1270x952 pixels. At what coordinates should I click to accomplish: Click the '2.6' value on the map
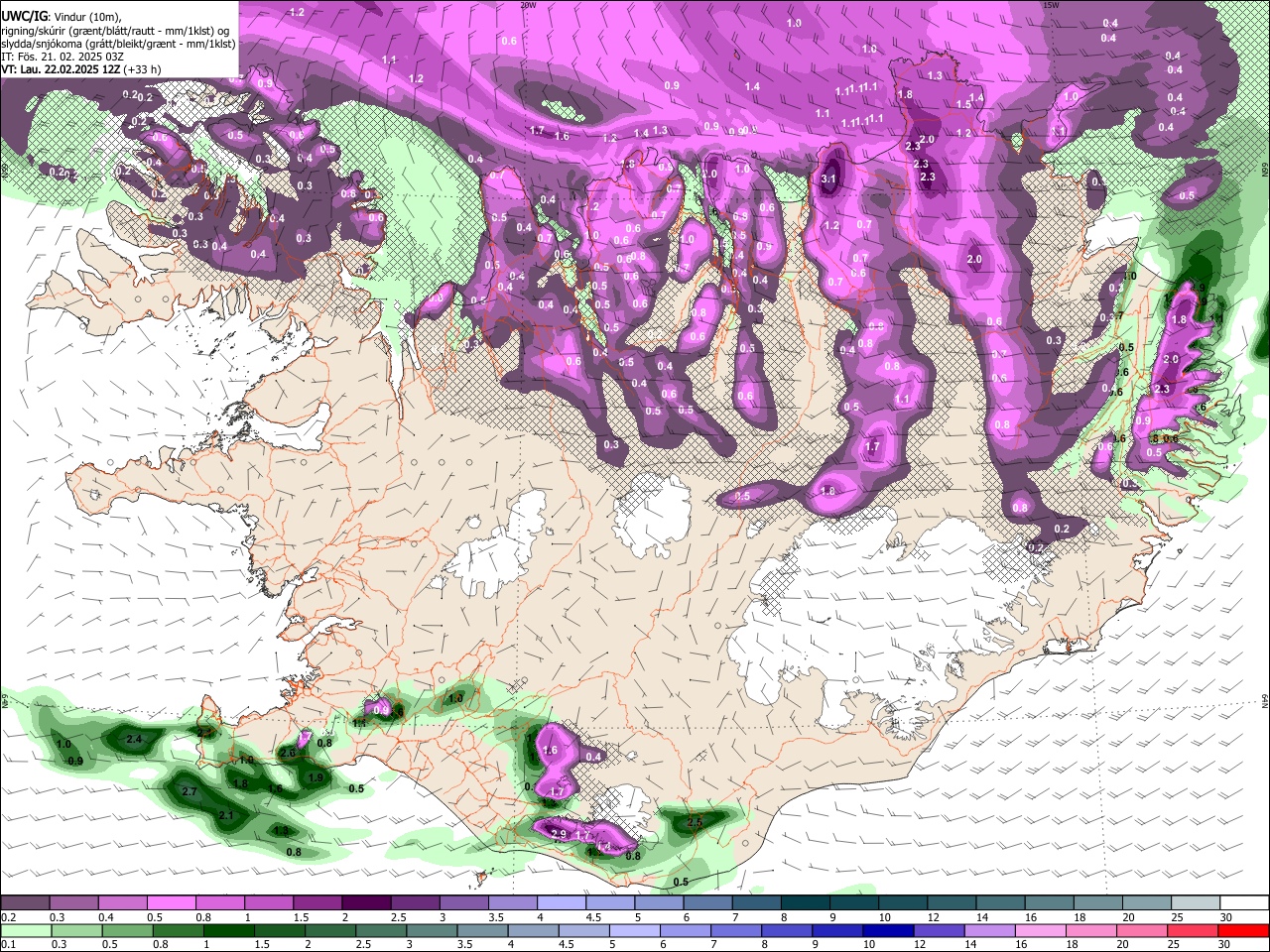(x=288, y=754)
